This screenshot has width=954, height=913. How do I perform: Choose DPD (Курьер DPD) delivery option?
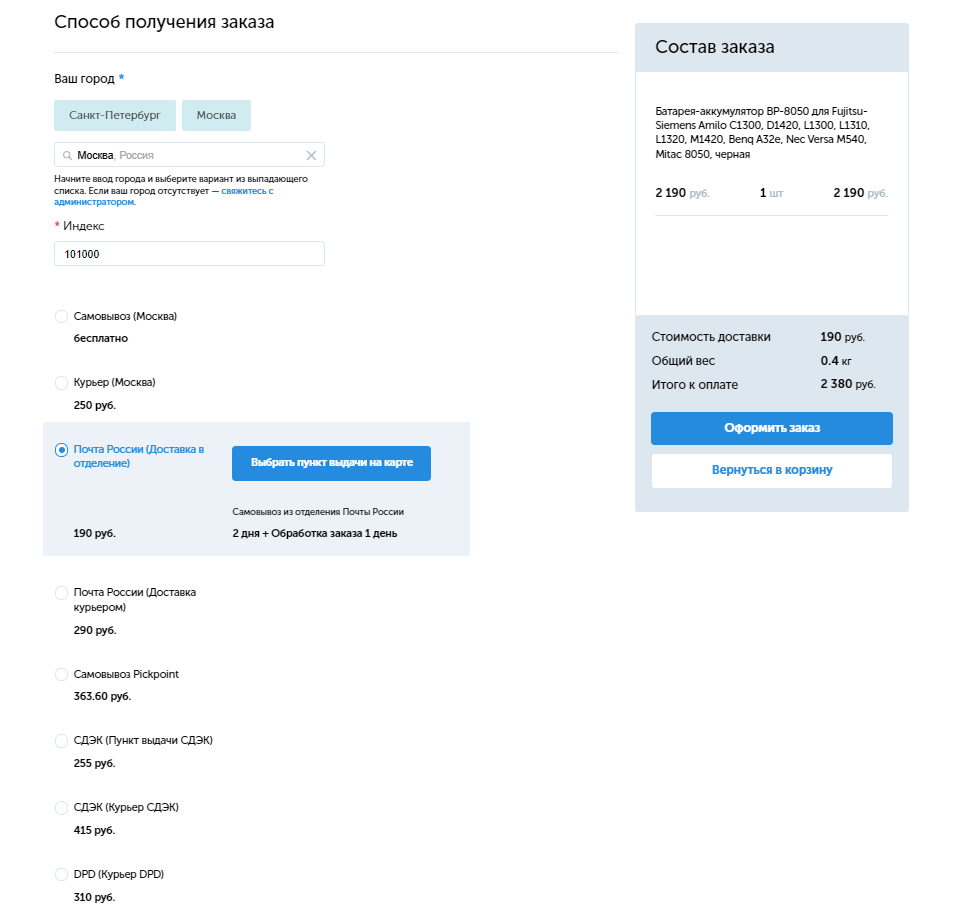[61, 875]
